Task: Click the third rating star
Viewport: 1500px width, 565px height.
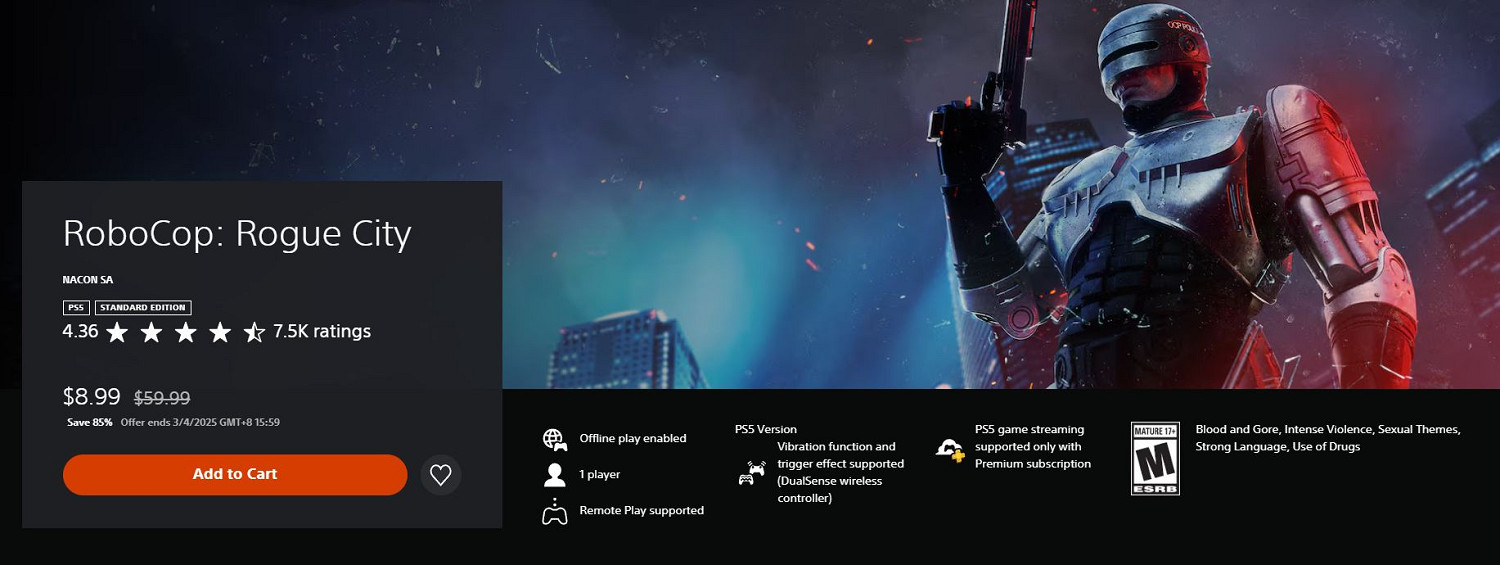Action: point(186,332)
